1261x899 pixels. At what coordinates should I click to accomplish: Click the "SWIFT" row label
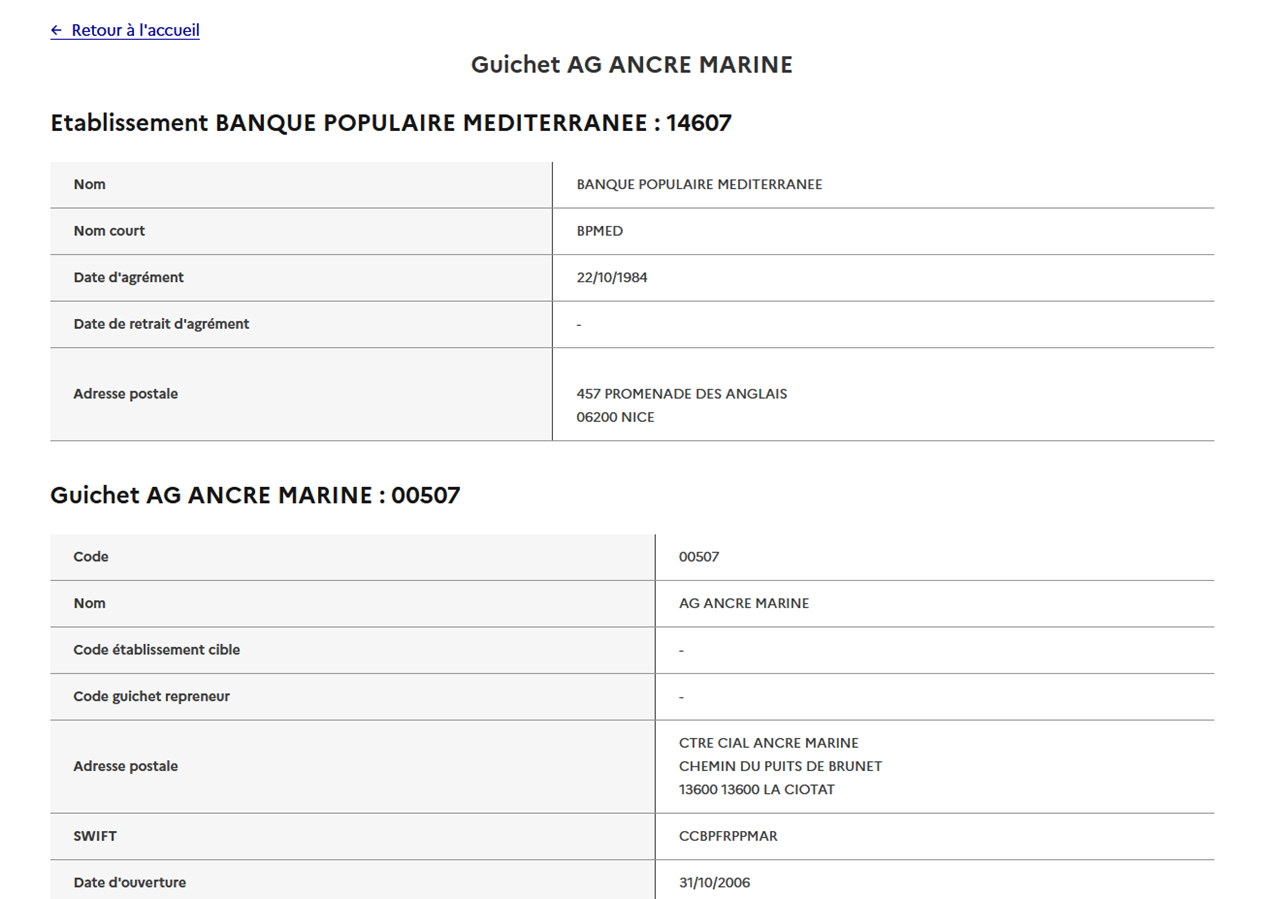click(x=95, y=836)
